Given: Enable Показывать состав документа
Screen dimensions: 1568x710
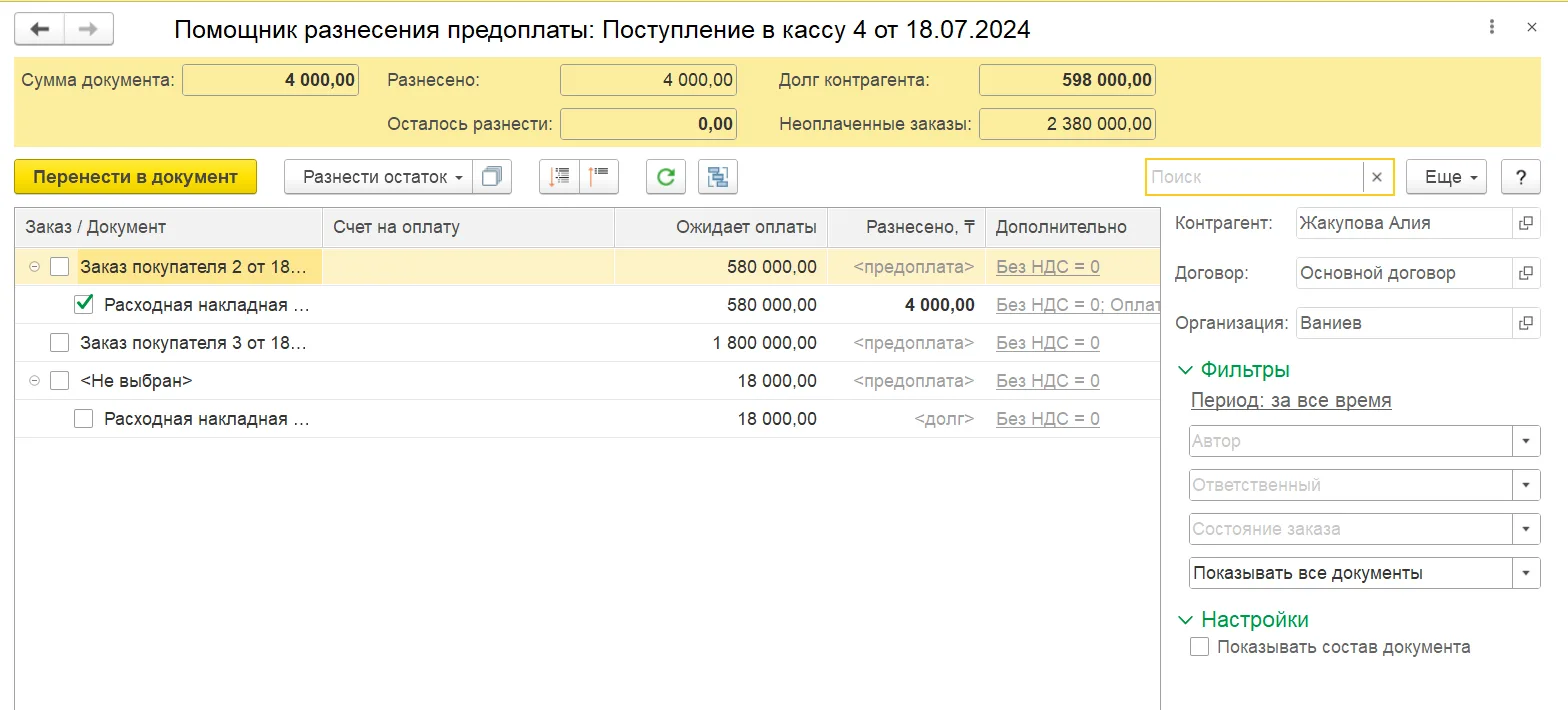Looking at the screenshot, I should (1200, 647).
